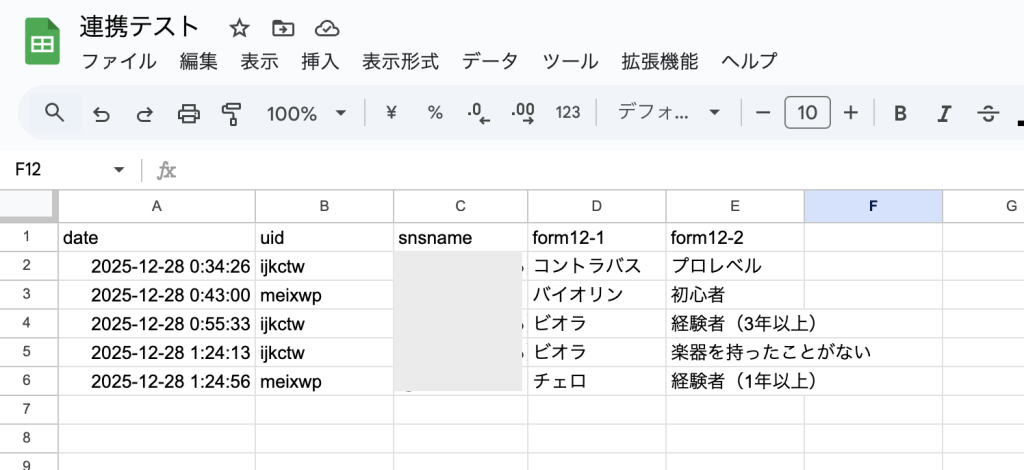Open the 拡張機能 menu
This screenshot has height=470, width=1024.
click(x=659, y=61)
